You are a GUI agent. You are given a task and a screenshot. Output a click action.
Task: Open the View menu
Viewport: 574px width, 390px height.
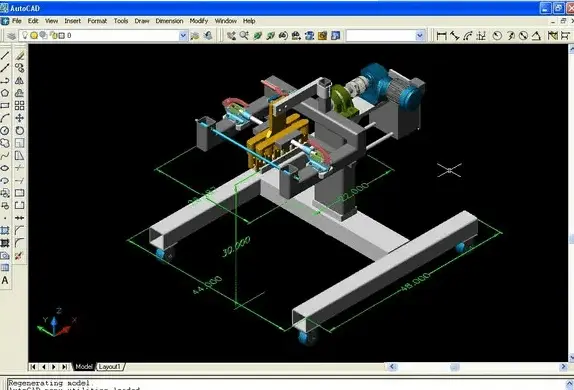(x=51, y=21)
